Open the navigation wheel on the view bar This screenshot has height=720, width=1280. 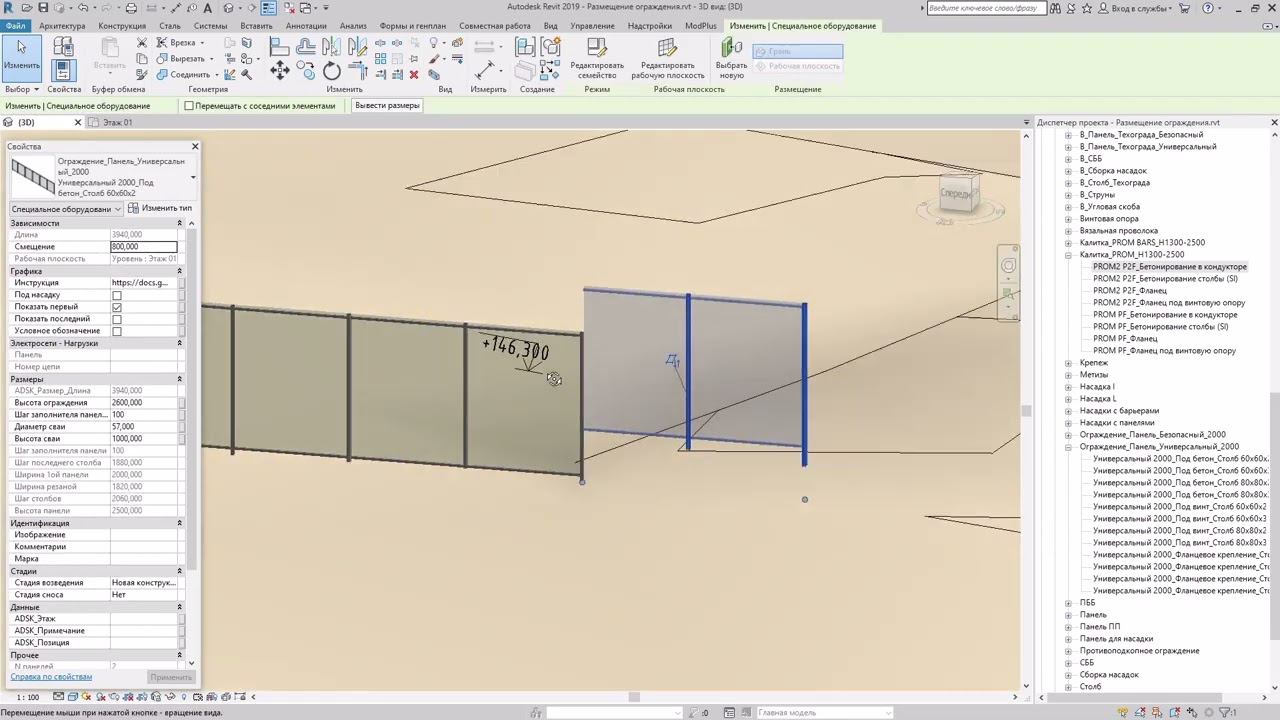pos(1008,265)
